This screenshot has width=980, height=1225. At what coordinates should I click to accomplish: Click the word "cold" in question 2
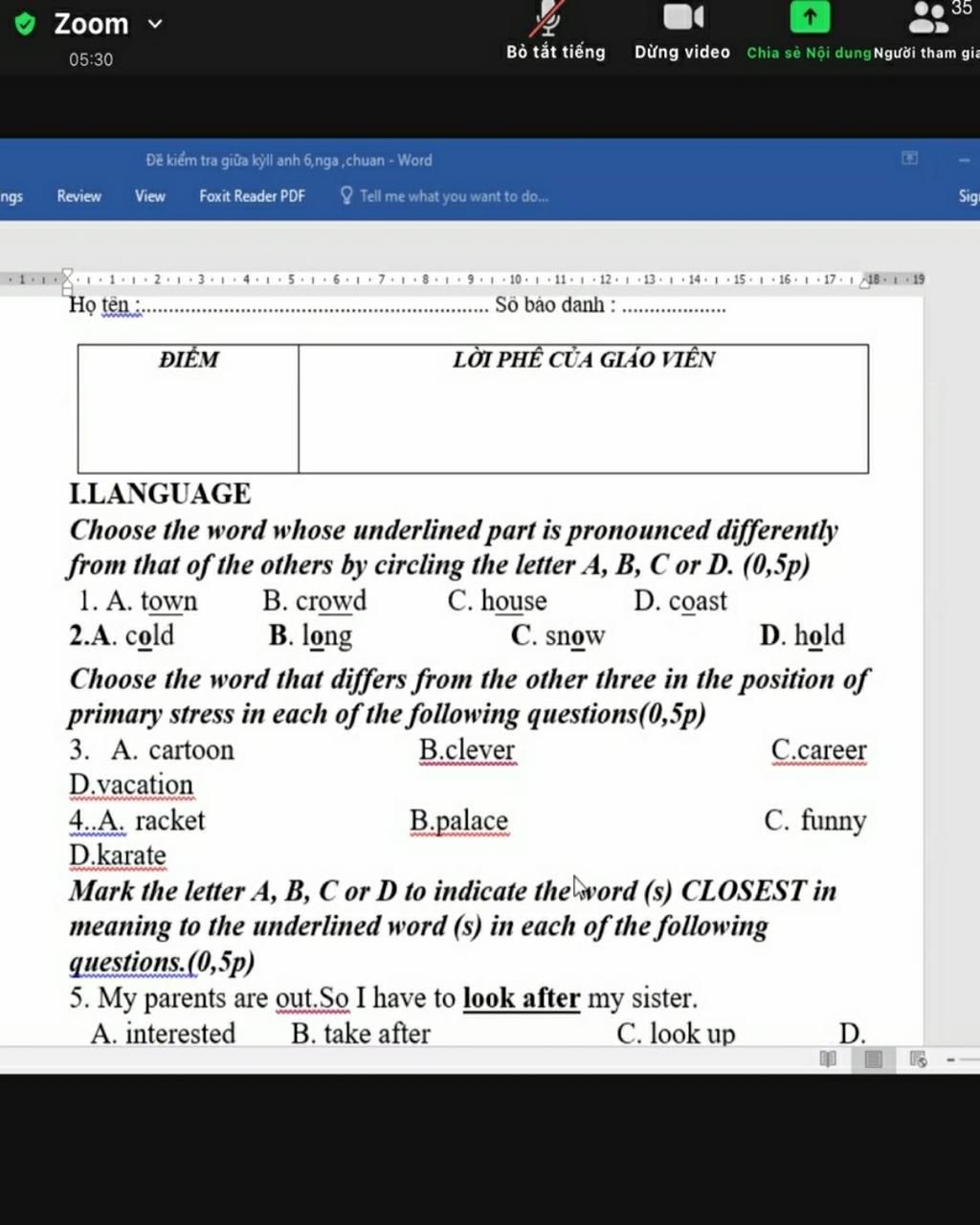(149, 635)
